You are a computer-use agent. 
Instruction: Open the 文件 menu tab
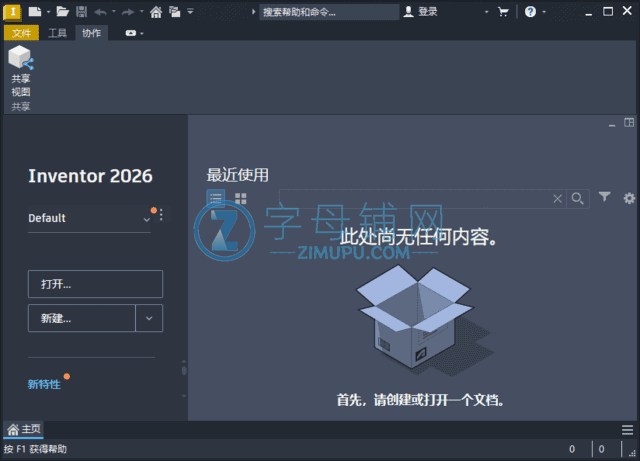[21, 33]
